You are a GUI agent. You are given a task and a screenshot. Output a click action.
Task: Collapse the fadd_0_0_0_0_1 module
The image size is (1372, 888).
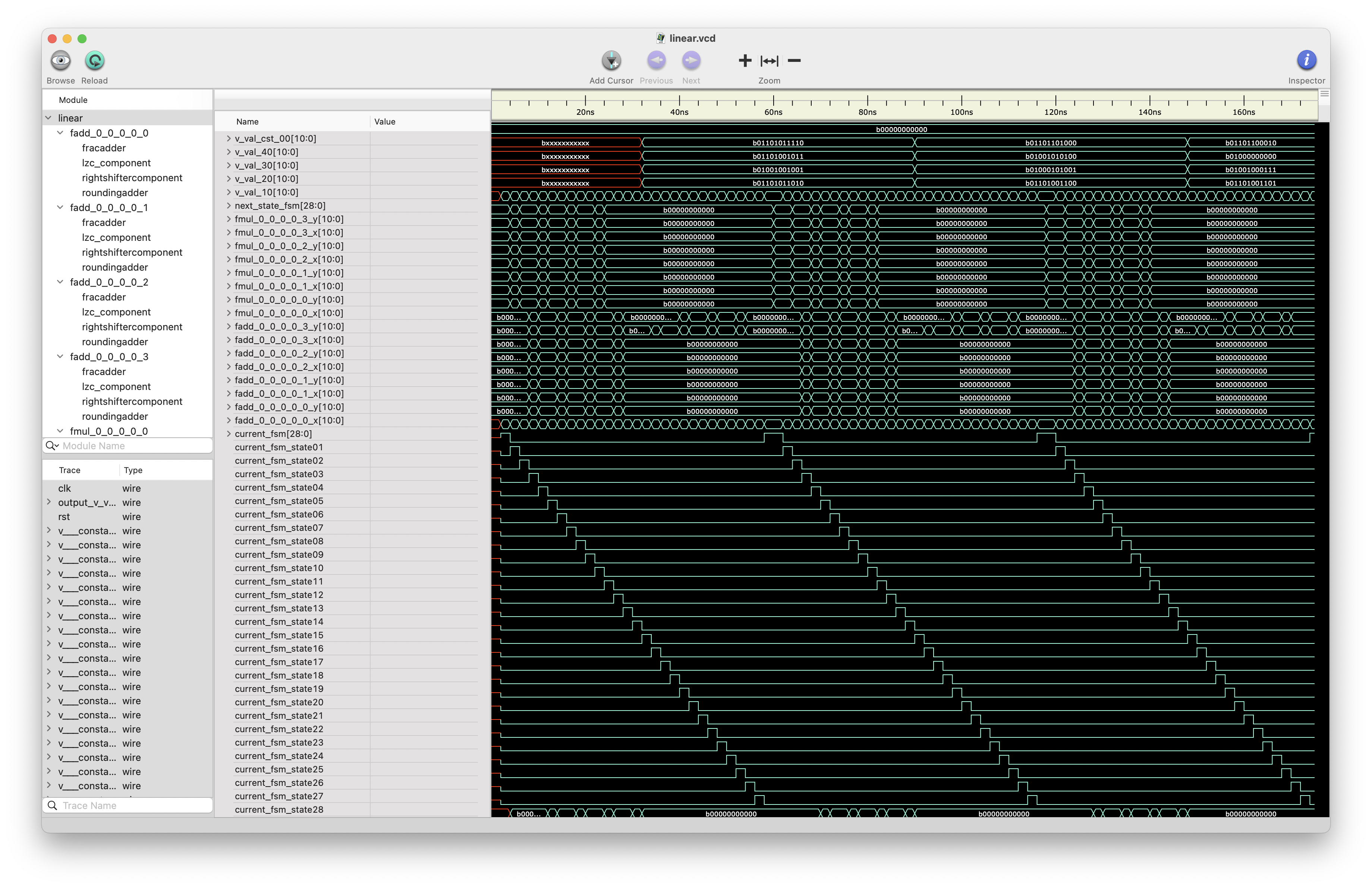[x=60, y=207]
